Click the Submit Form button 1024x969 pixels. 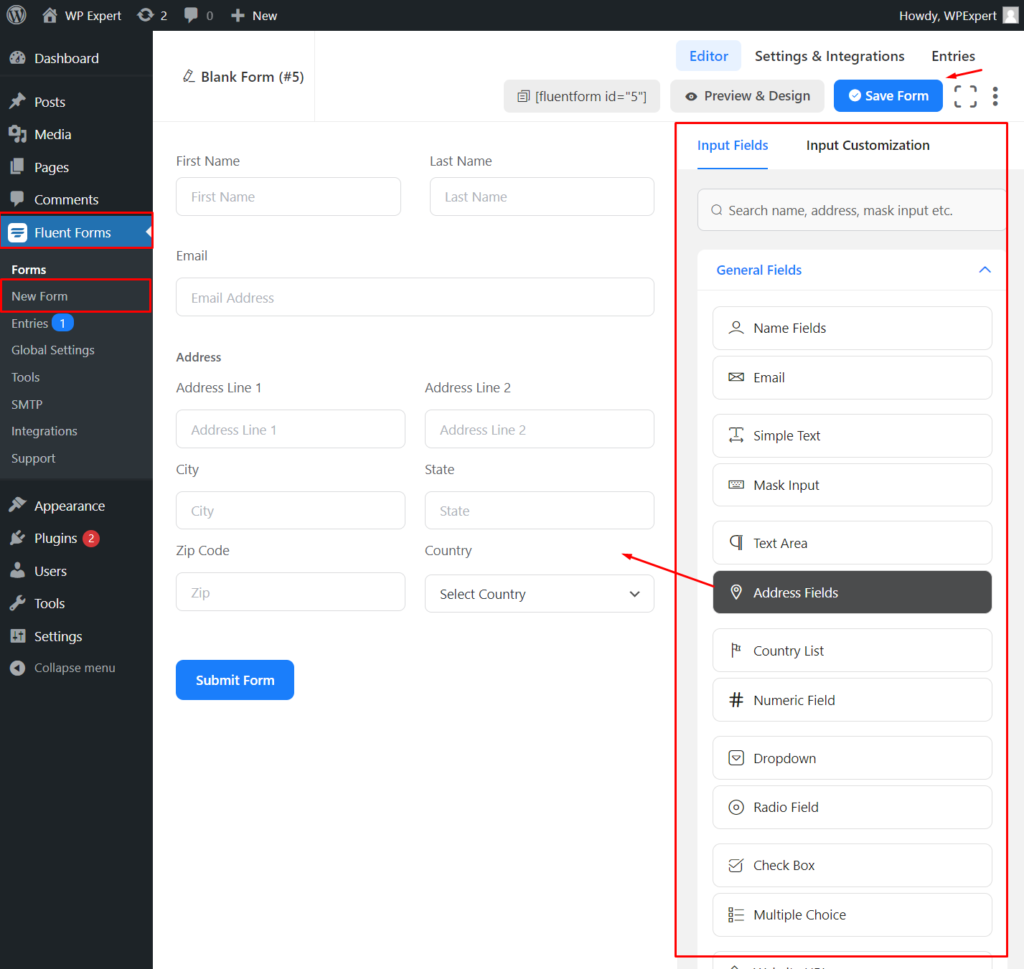234,680
